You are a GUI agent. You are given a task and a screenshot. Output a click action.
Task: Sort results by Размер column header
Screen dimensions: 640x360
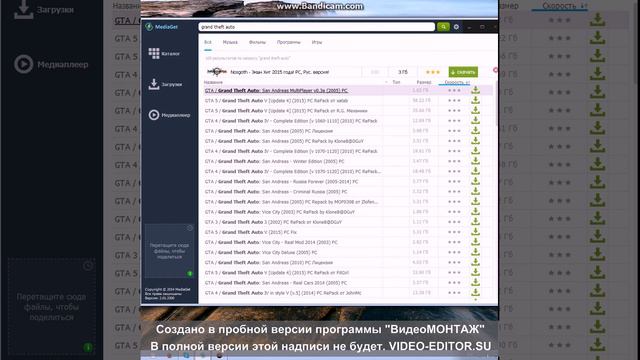(424, 82)
